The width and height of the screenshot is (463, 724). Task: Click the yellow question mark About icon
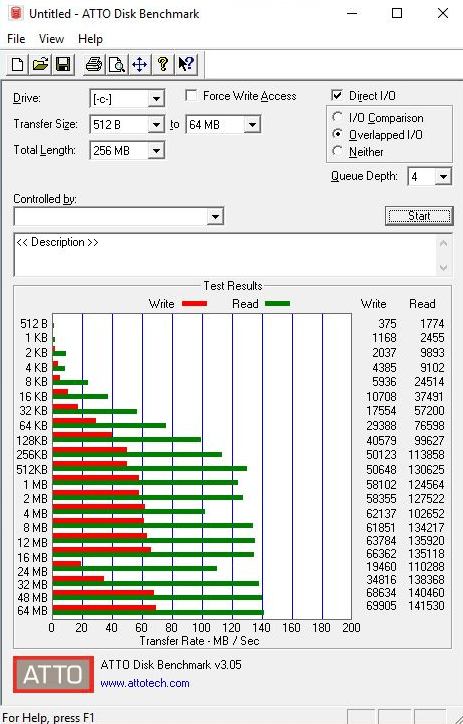click(162, 64)
